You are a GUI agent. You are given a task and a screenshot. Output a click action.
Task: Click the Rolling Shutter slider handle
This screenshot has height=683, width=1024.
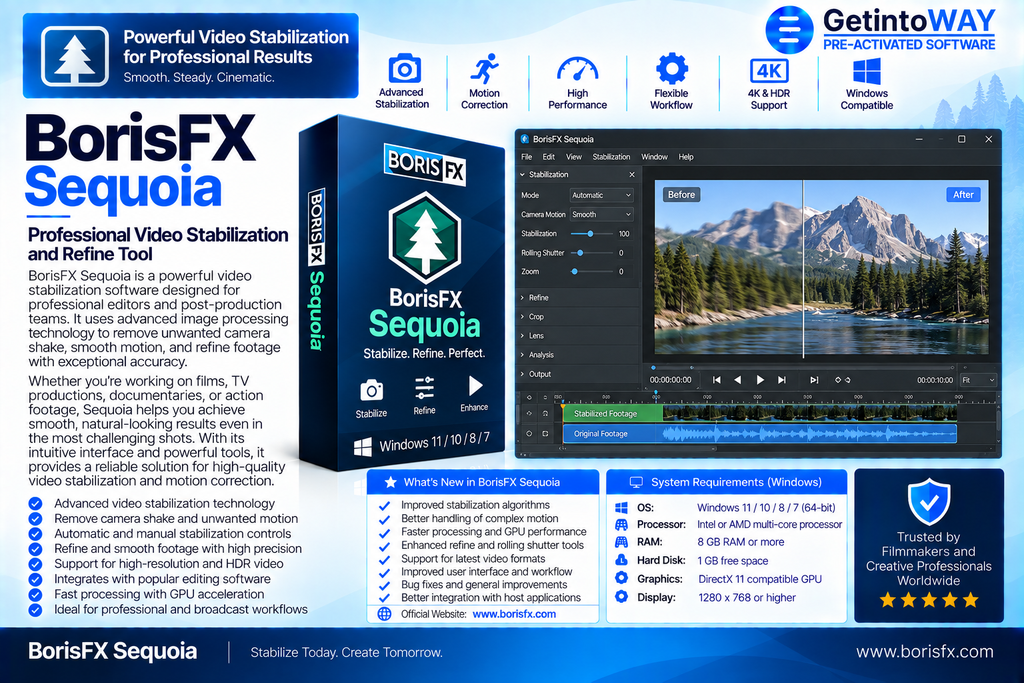(x=580, y=253)
